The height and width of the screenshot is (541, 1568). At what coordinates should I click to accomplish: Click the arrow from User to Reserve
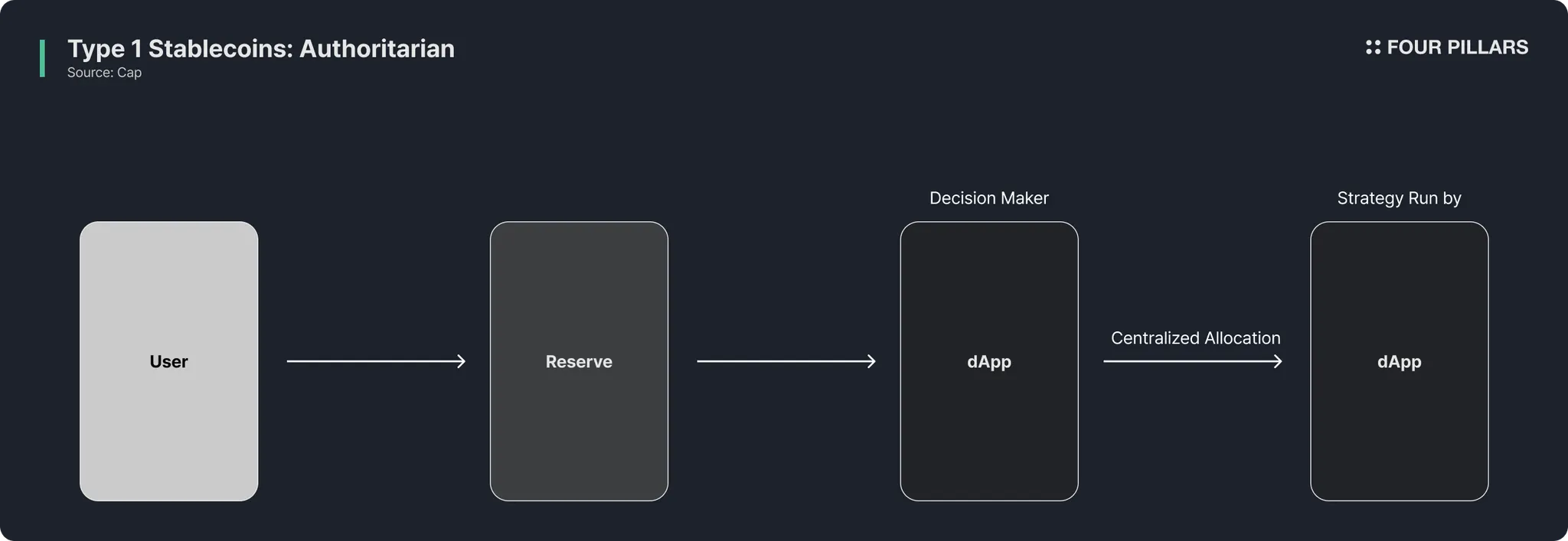click(376, 361)
